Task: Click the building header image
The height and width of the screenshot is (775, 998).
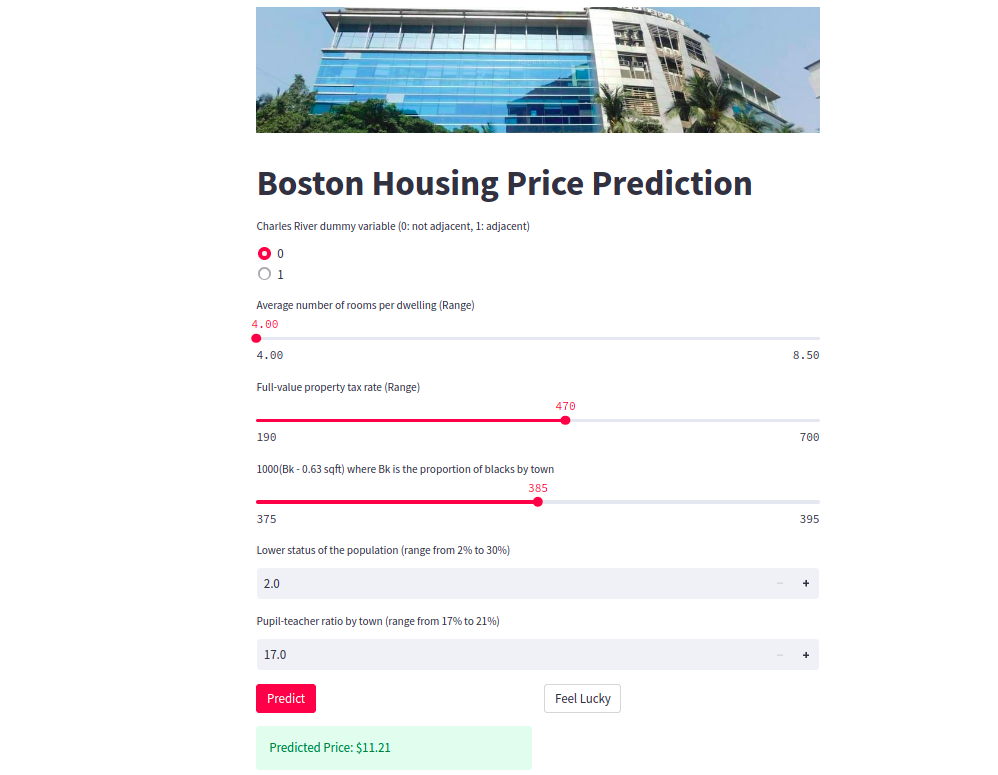Action: 538,70
